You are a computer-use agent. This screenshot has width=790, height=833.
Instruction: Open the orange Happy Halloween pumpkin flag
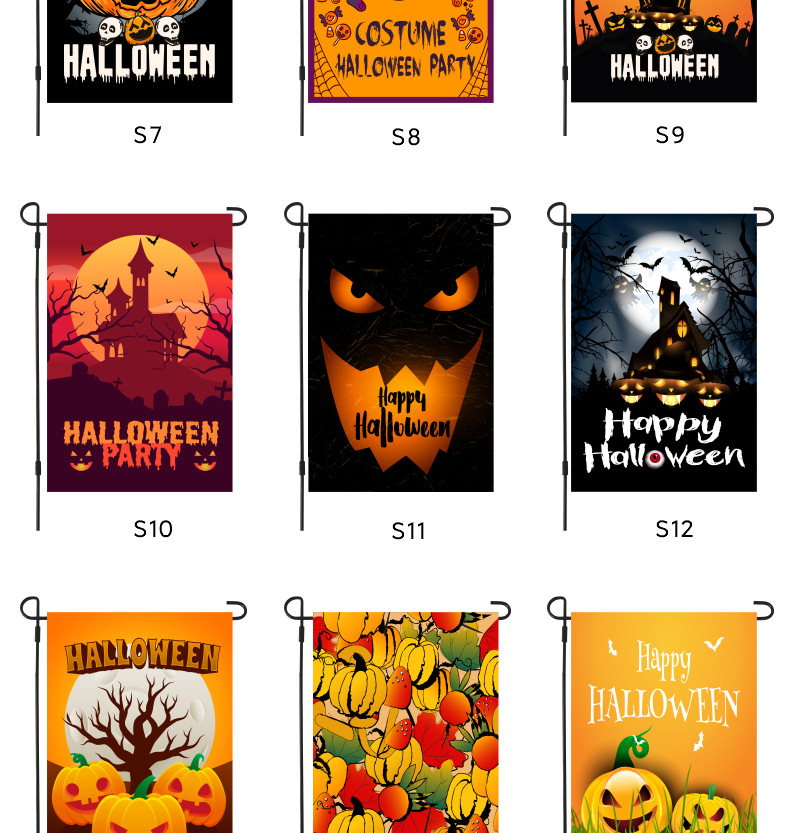pos(664,722)
